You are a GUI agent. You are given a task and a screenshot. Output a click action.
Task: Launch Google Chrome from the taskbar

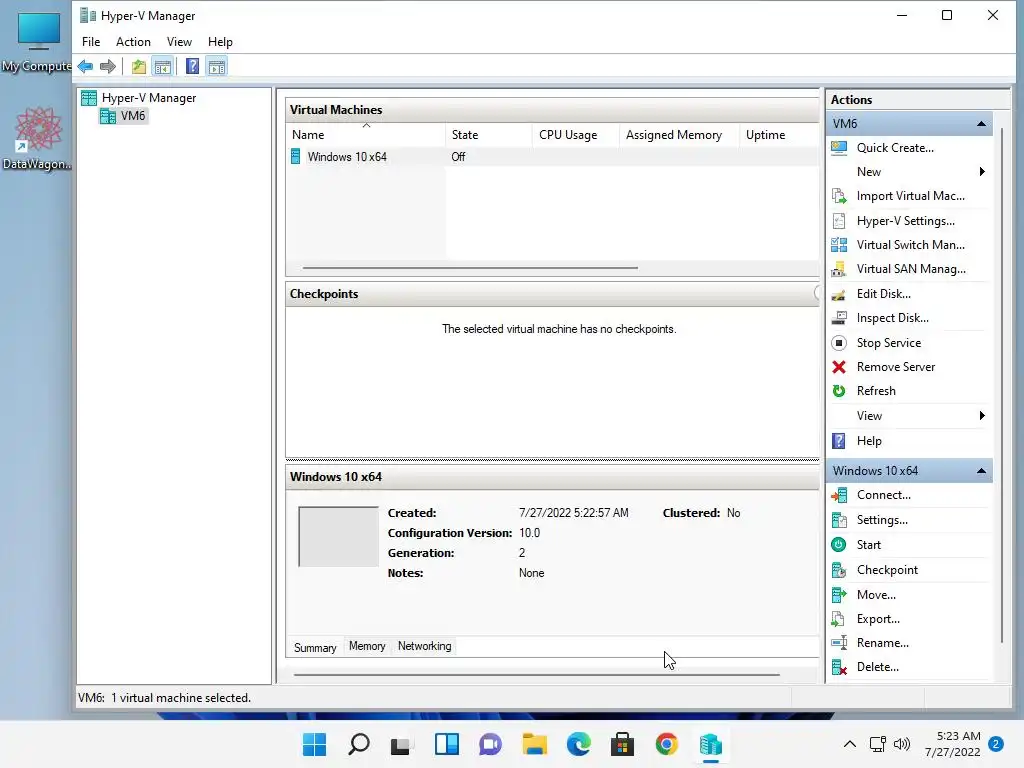(666, 744)
